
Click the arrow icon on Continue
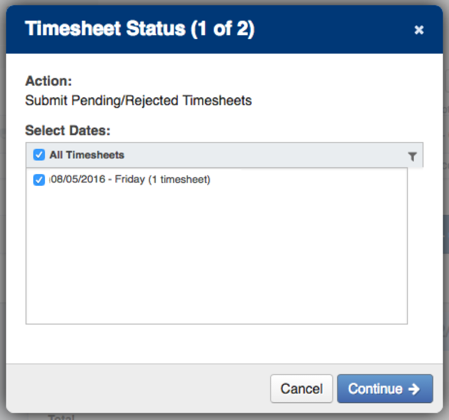414,389
